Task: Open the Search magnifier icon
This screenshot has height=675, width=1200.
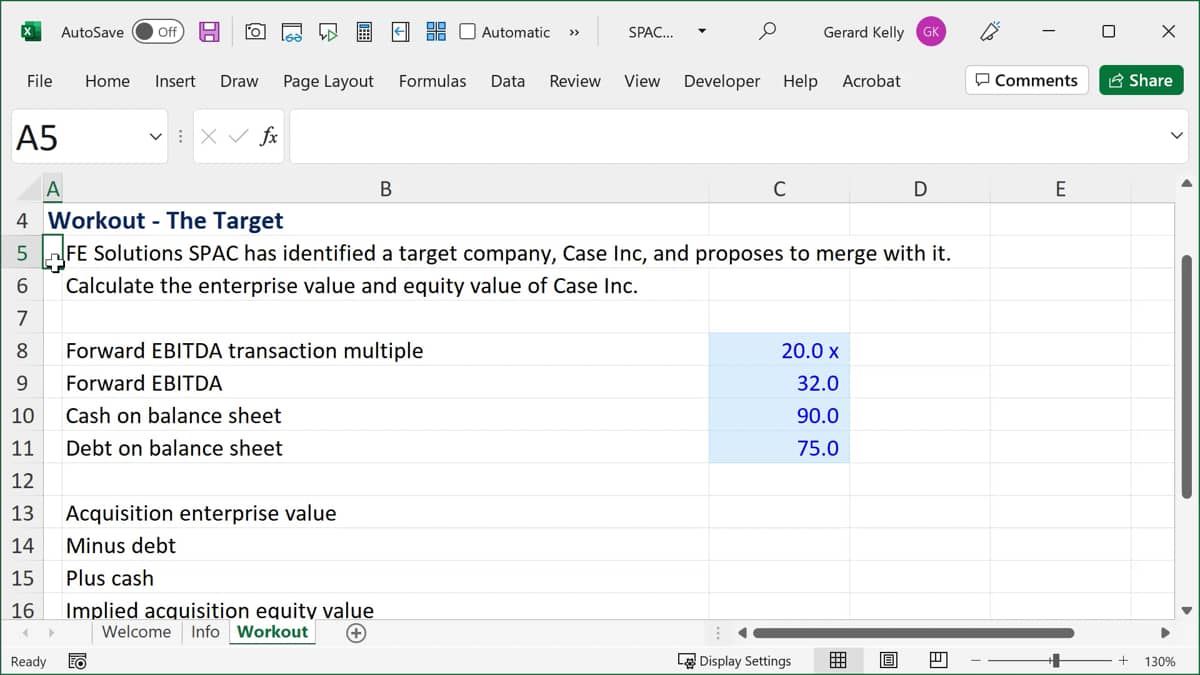Action: (x=767, y=32)
